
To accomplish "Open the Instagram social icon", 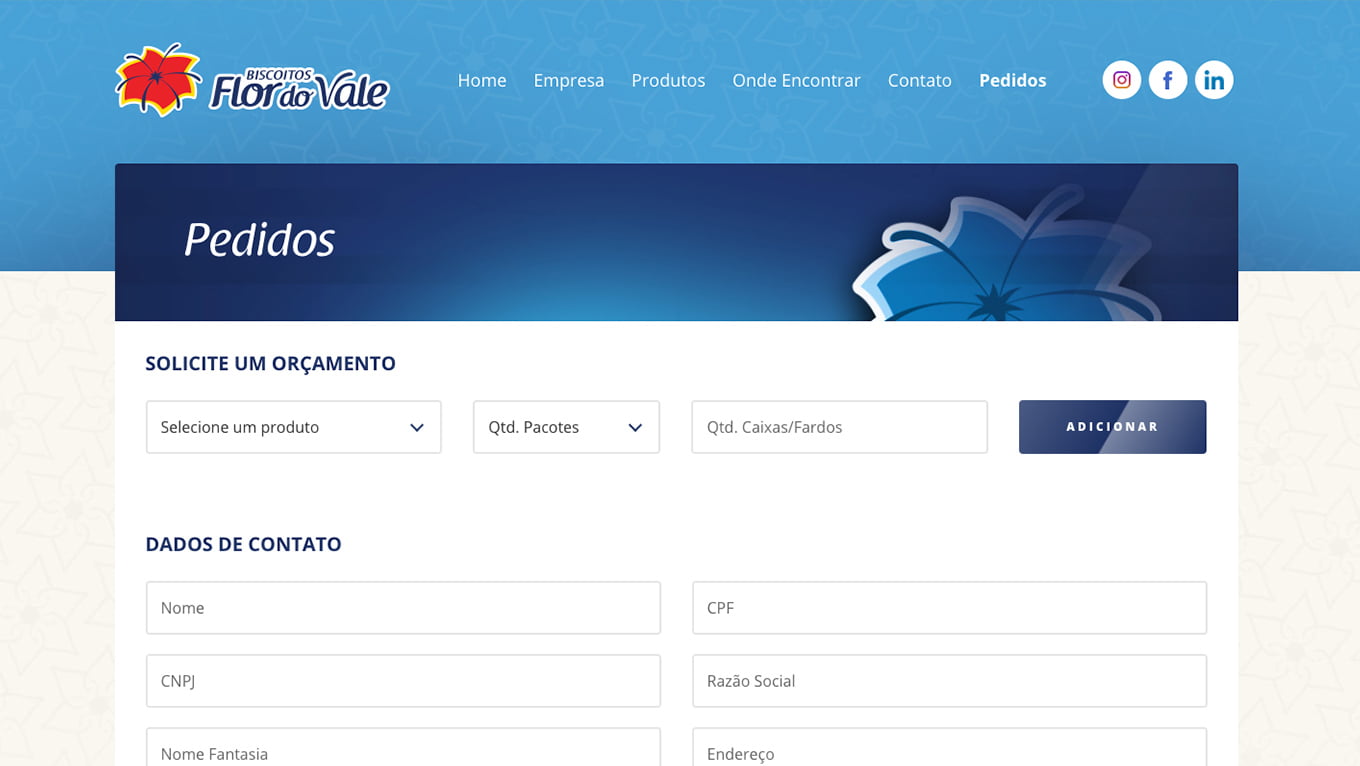I will 1121,80.
